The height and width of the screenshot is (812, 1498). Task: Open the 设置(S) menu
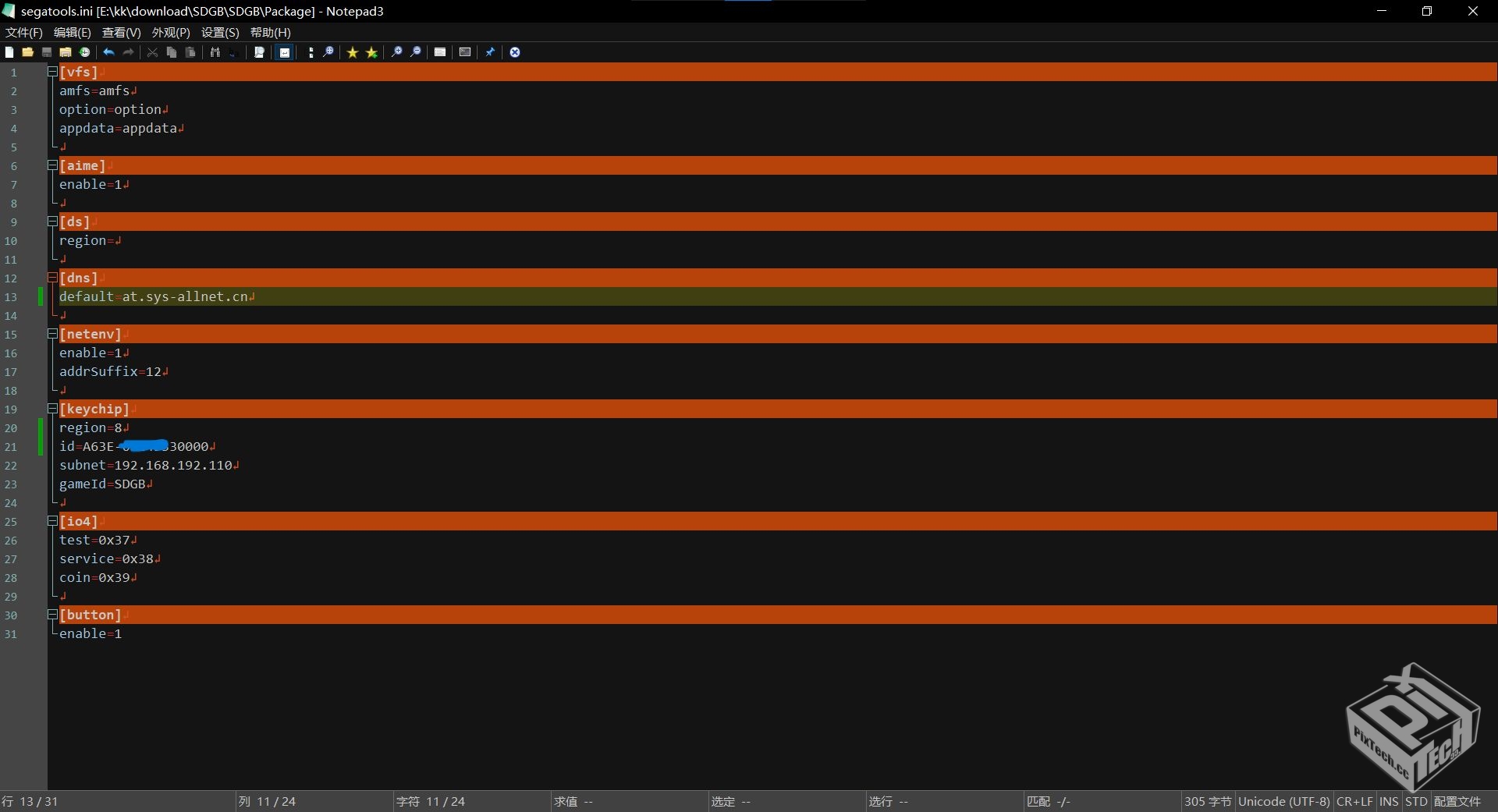[x=220, y=32]
